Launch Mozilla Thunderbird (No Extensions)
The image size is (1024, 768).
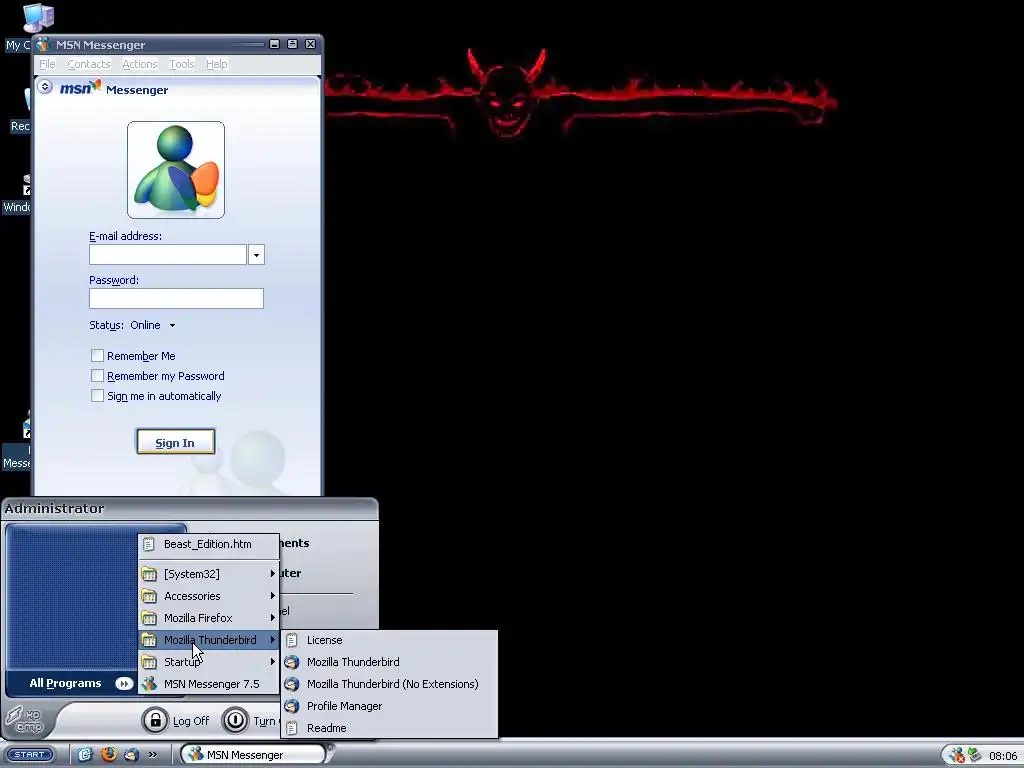pyautogui.click(x=389, y=684)
